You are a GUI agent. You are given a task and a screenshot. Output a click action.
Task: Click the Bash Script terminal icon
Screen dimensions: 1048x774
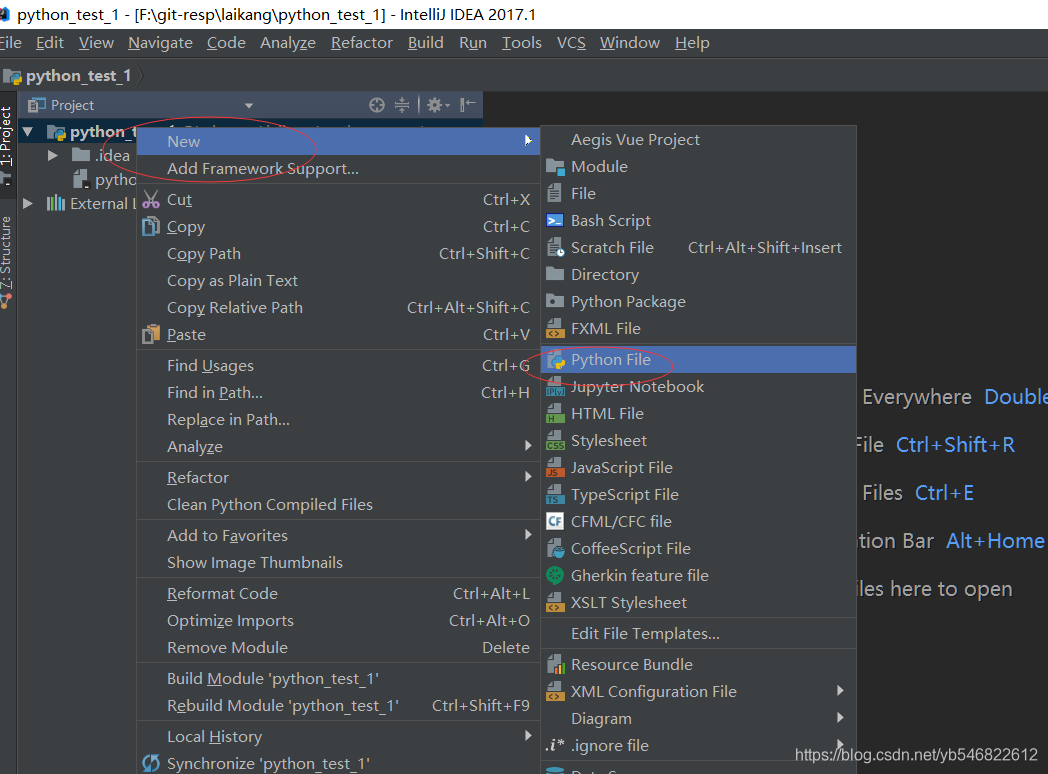point(555,221)
